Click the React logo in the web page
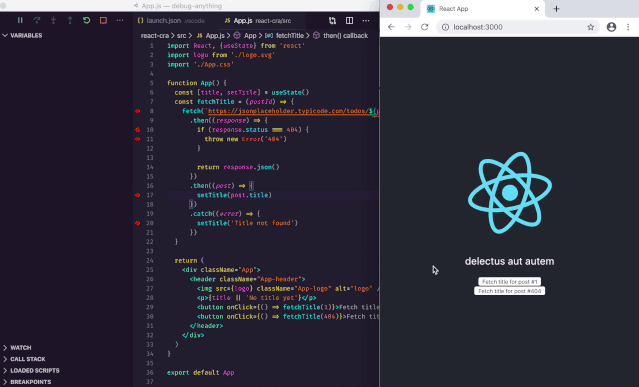This screenshot has width=639, height=387. 510,193
